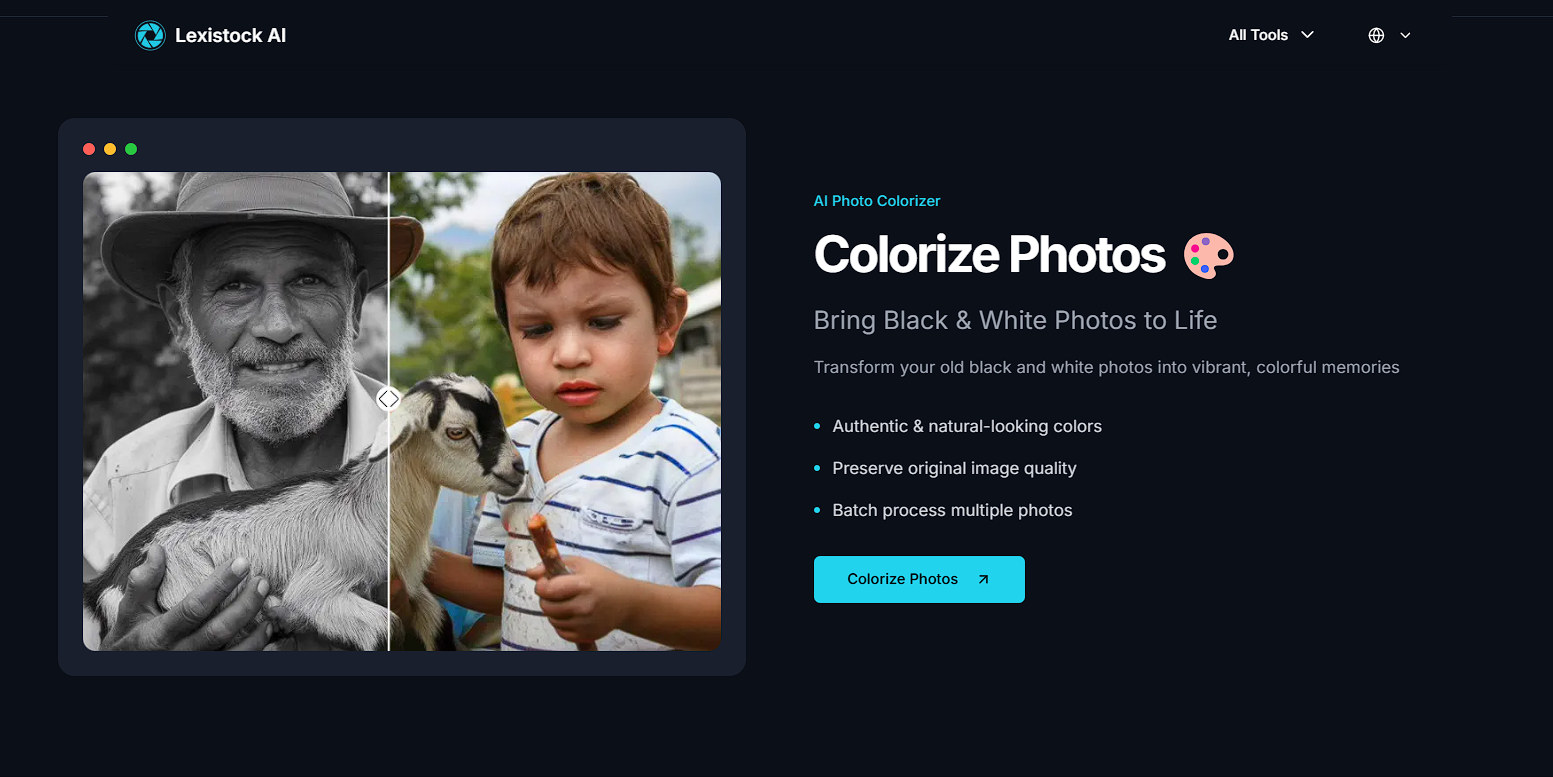The height and width of the screenshot is (777, 1553).
Task: Click the green dot in the mockup window
Action: tap(131, 149)
